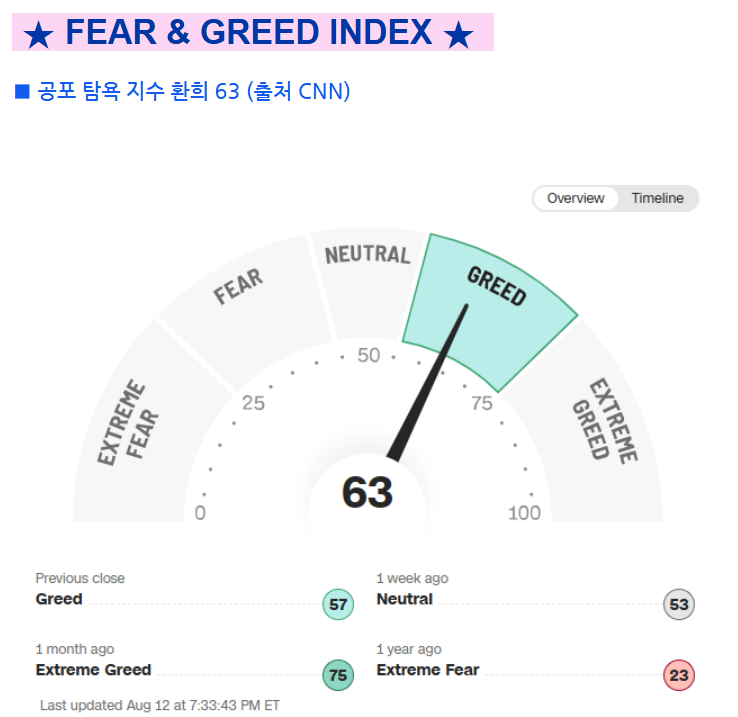Click the large 63 index value
738x717 pixels.
click(x=367, y=492)
